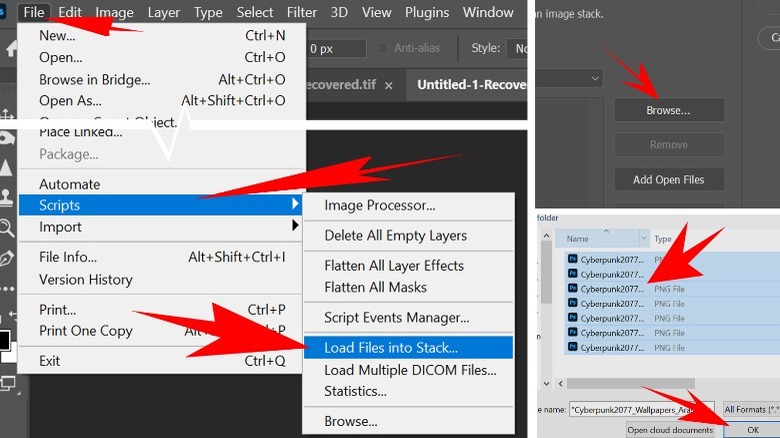Select the Pen tool

point(6,258)
